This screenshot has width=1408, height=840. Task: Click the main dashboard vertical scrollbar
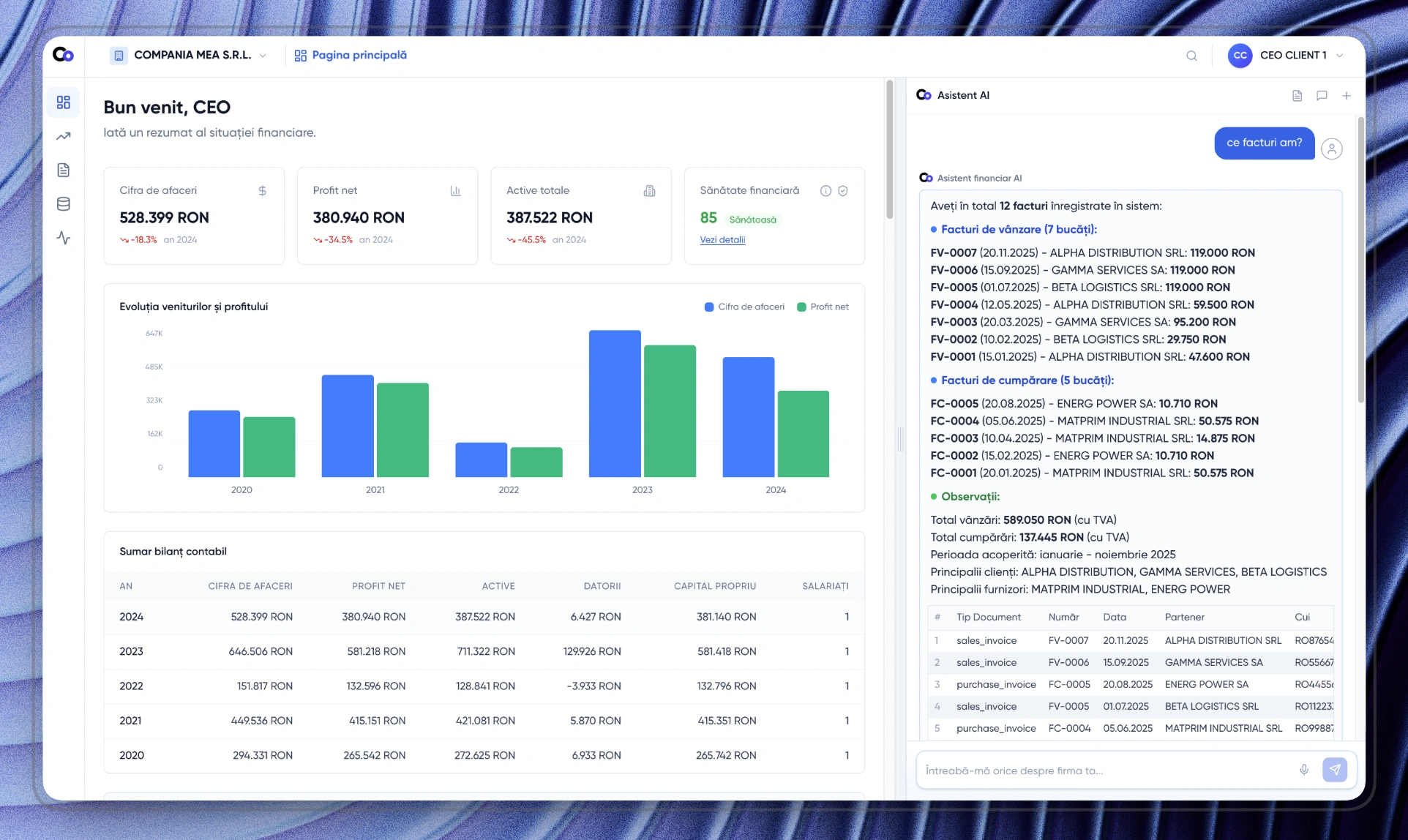point(889,150)
